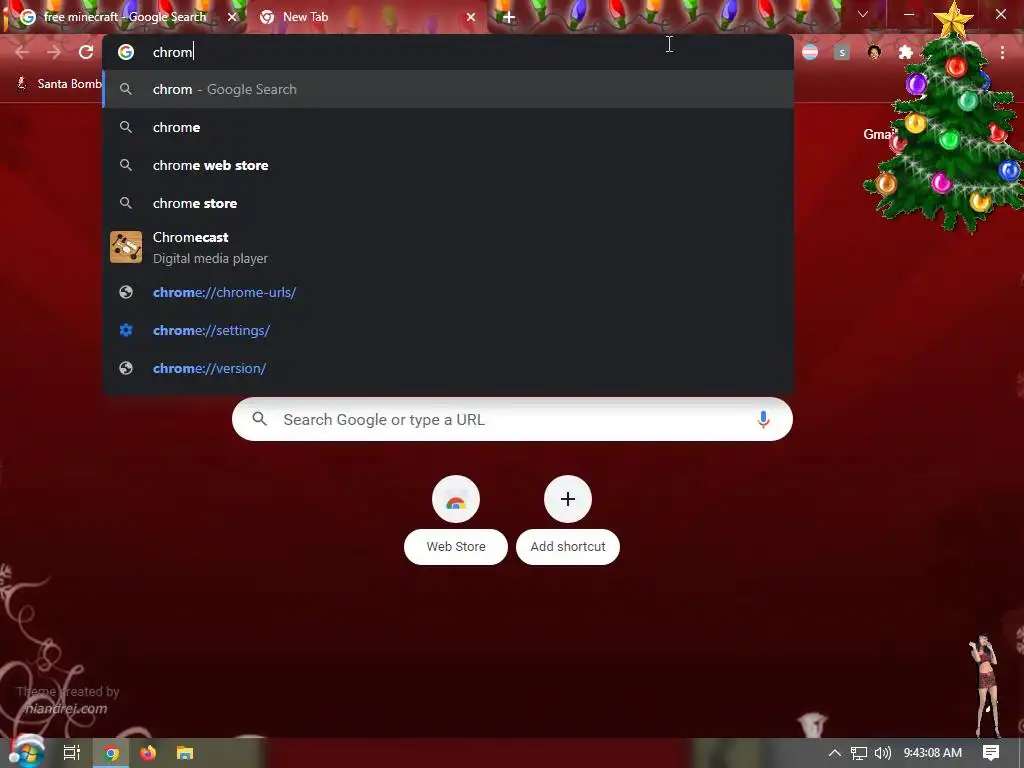Pick the 'chrome web store' suggestion
The width and height of the screenshot is (1024, 768).
tap(448, 165)
